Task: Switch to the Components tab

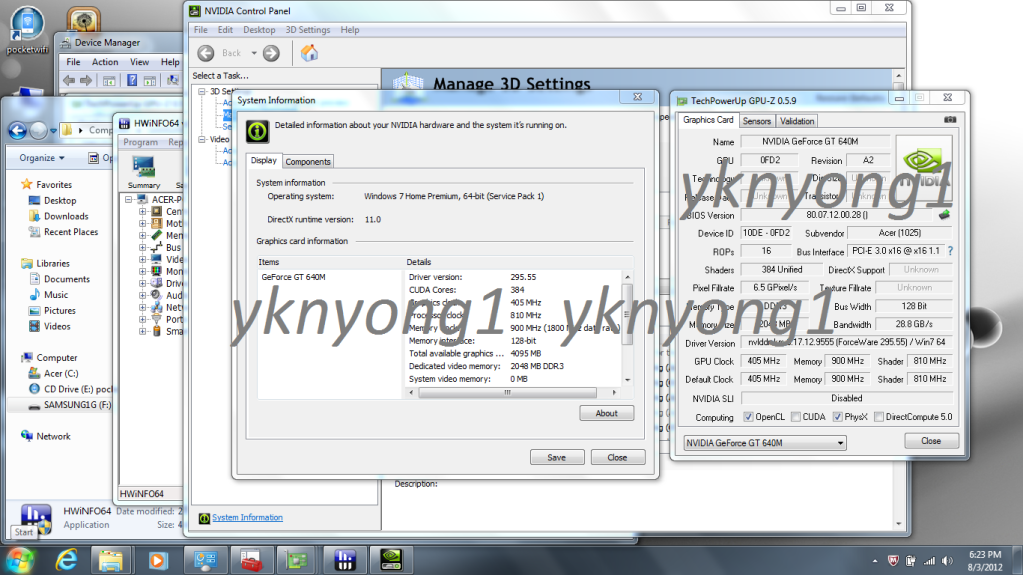Action: 308,162
